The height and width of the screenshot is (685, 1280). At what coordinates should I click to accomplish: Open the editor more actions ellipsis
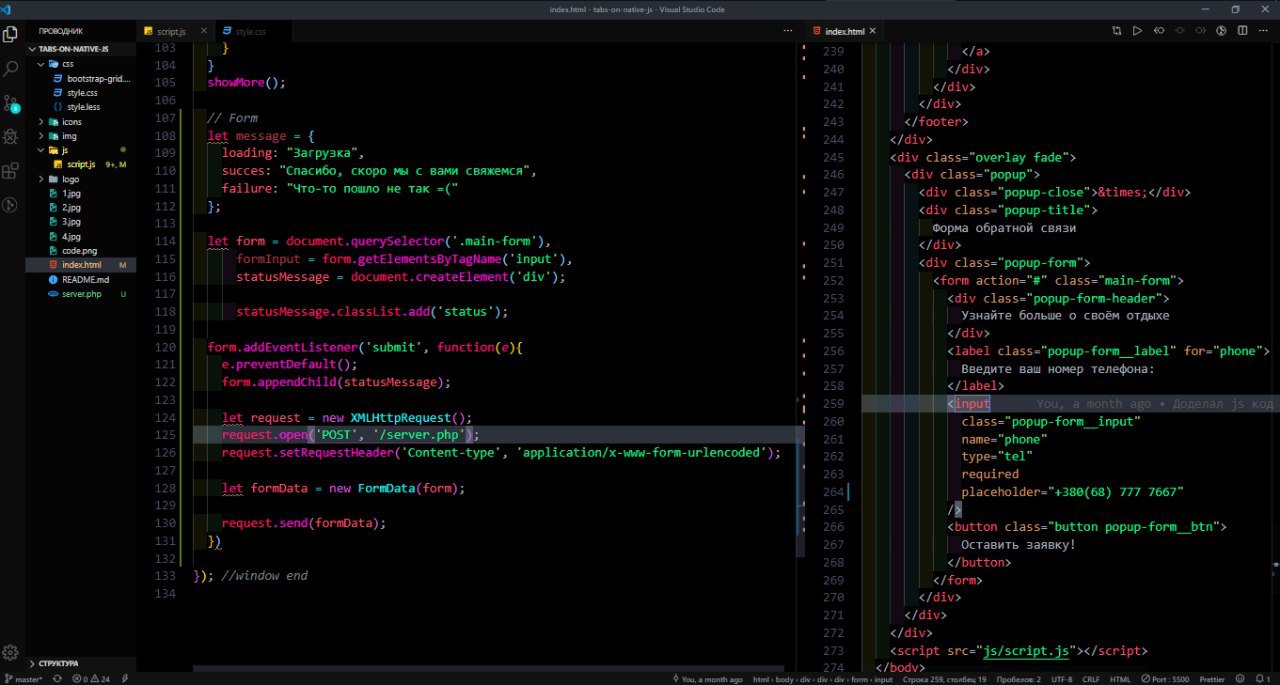[1263, 31]
